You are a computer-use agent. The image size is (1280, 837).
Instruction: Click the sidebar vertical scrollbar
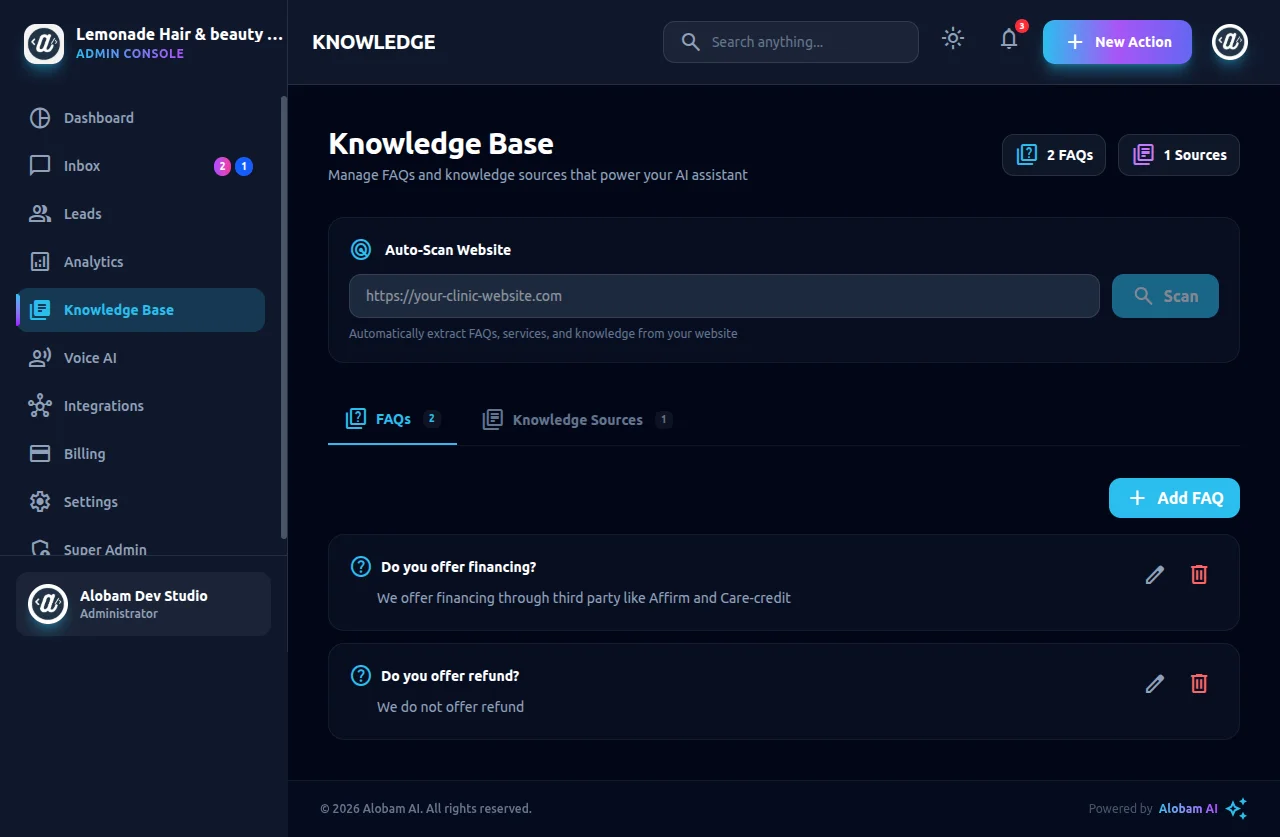284,318
